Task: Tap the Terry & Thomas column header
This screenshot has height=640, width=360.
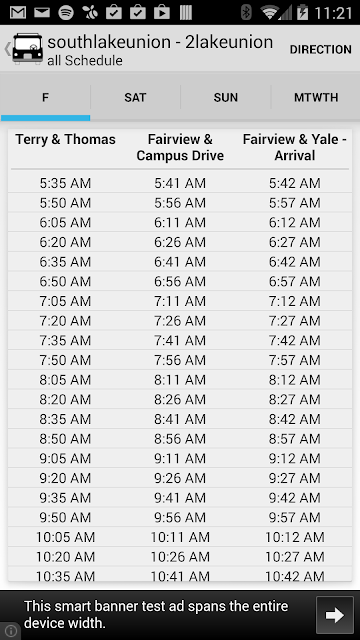Action: 65,140
